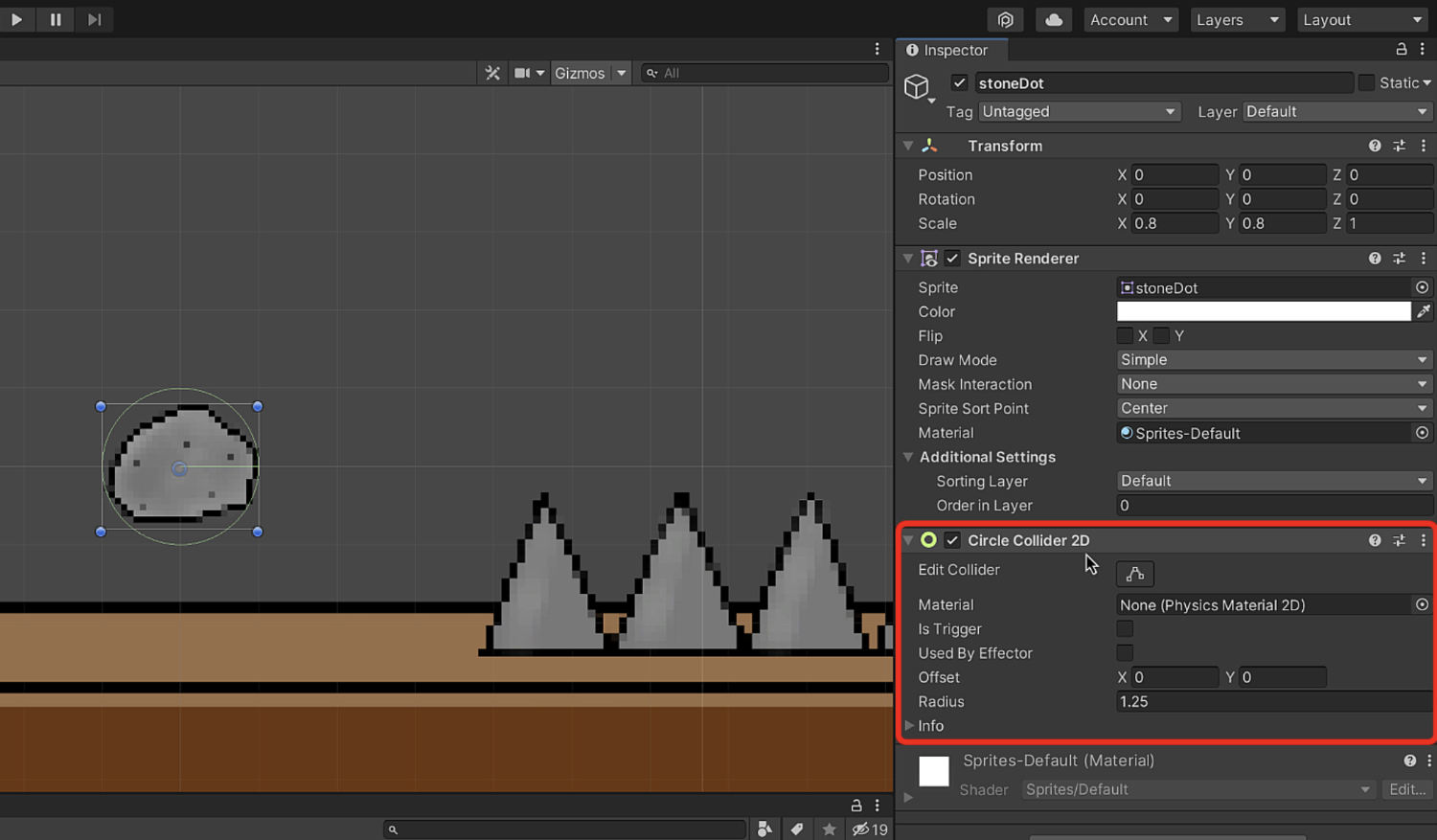This screenshot has width=1437, height=840.
Task: Open Circle Collider 2D help icon
Action: [x=1375, y=540]
